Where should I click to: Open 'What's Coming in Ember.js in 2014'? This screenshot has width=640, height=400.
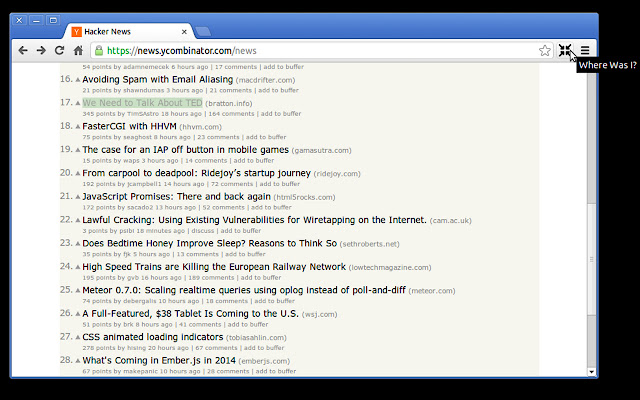[x=159, y=360]
